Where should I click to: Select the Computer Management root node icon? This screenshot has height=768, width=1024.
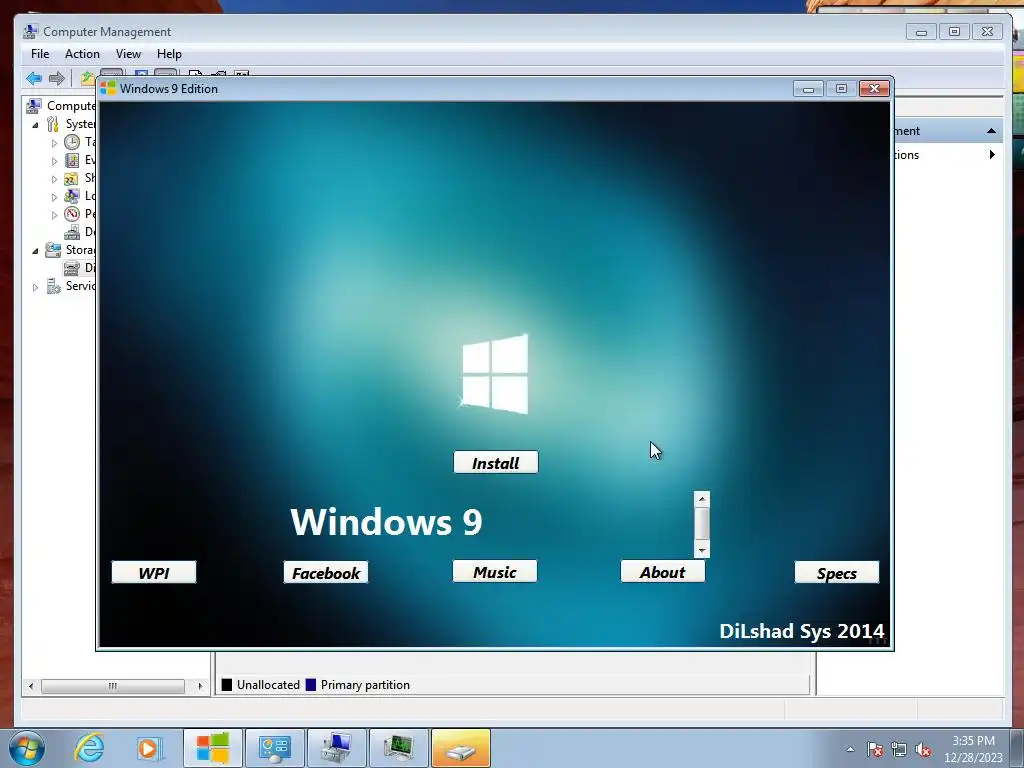coord(33,105)
